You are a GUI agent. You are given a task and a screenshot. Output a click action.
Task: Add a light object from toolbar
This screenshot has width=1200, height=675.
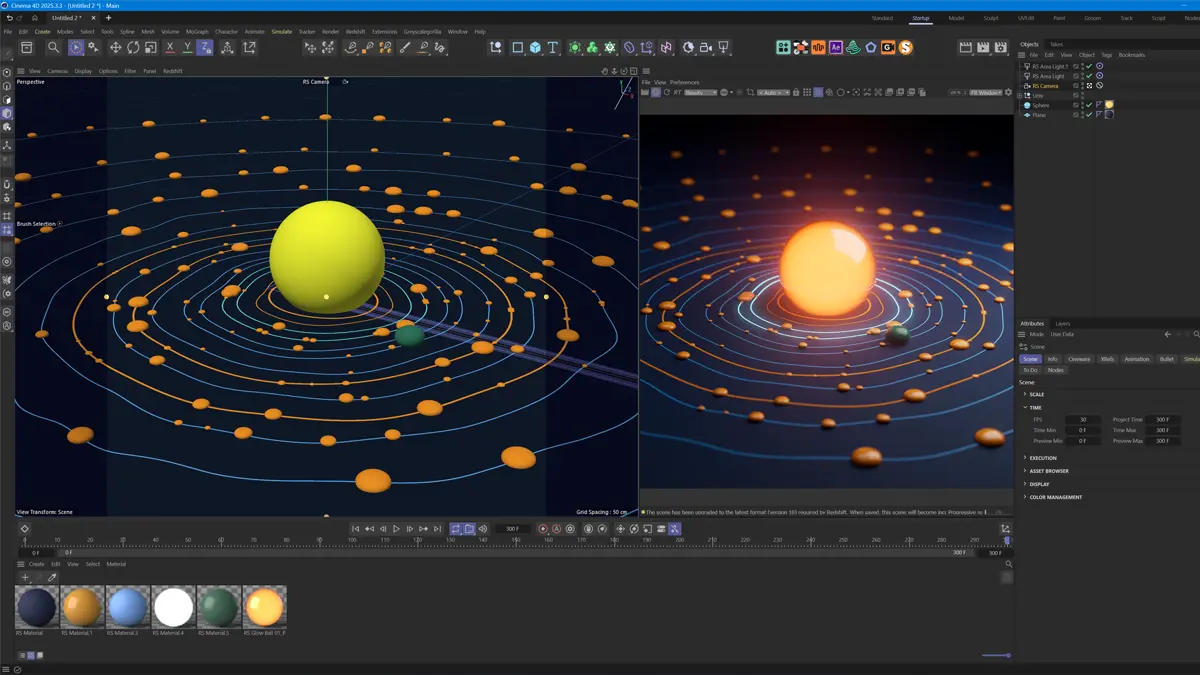724,47
